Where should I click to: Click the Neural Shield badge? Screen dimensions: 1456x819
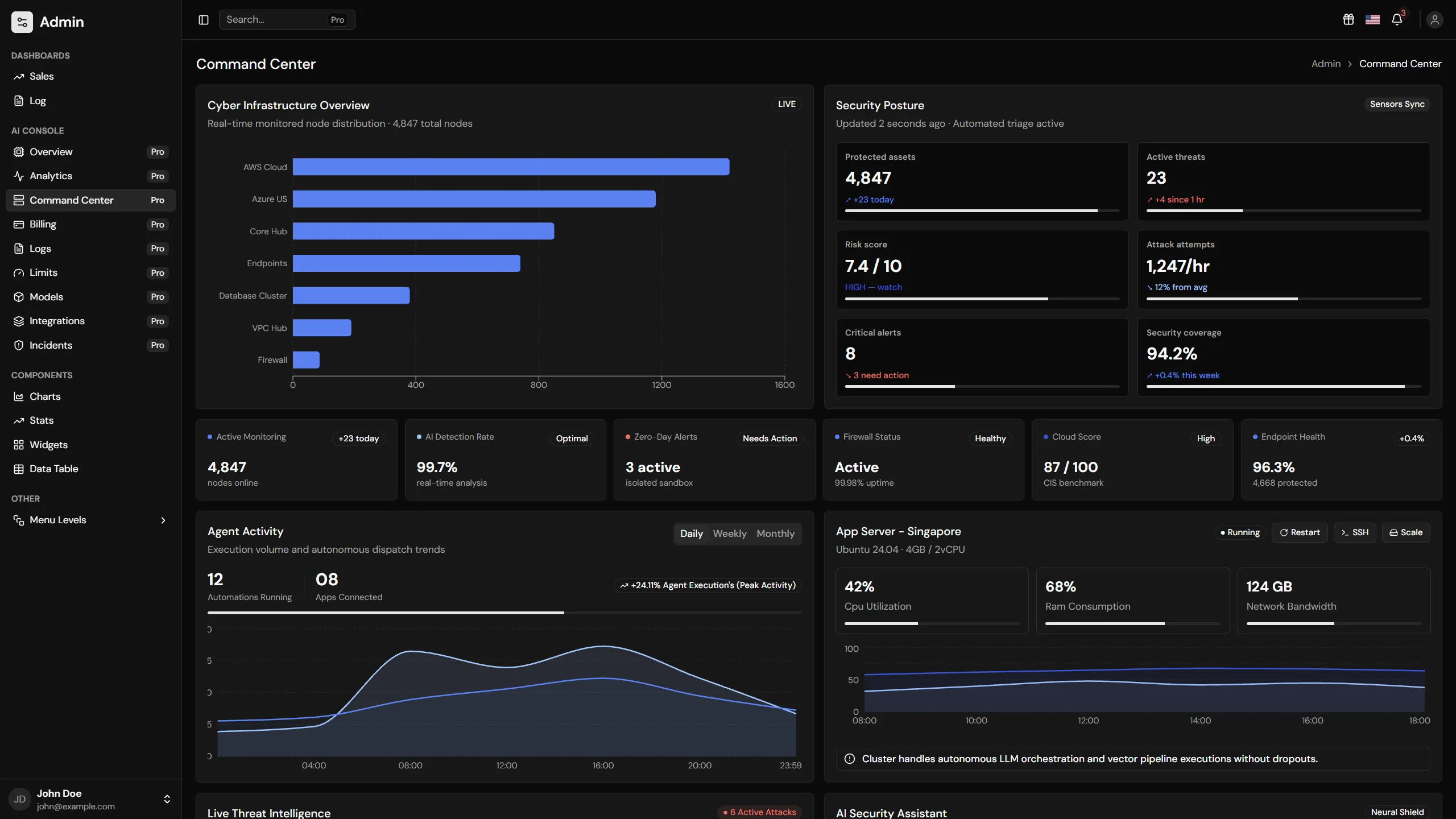1397,812
